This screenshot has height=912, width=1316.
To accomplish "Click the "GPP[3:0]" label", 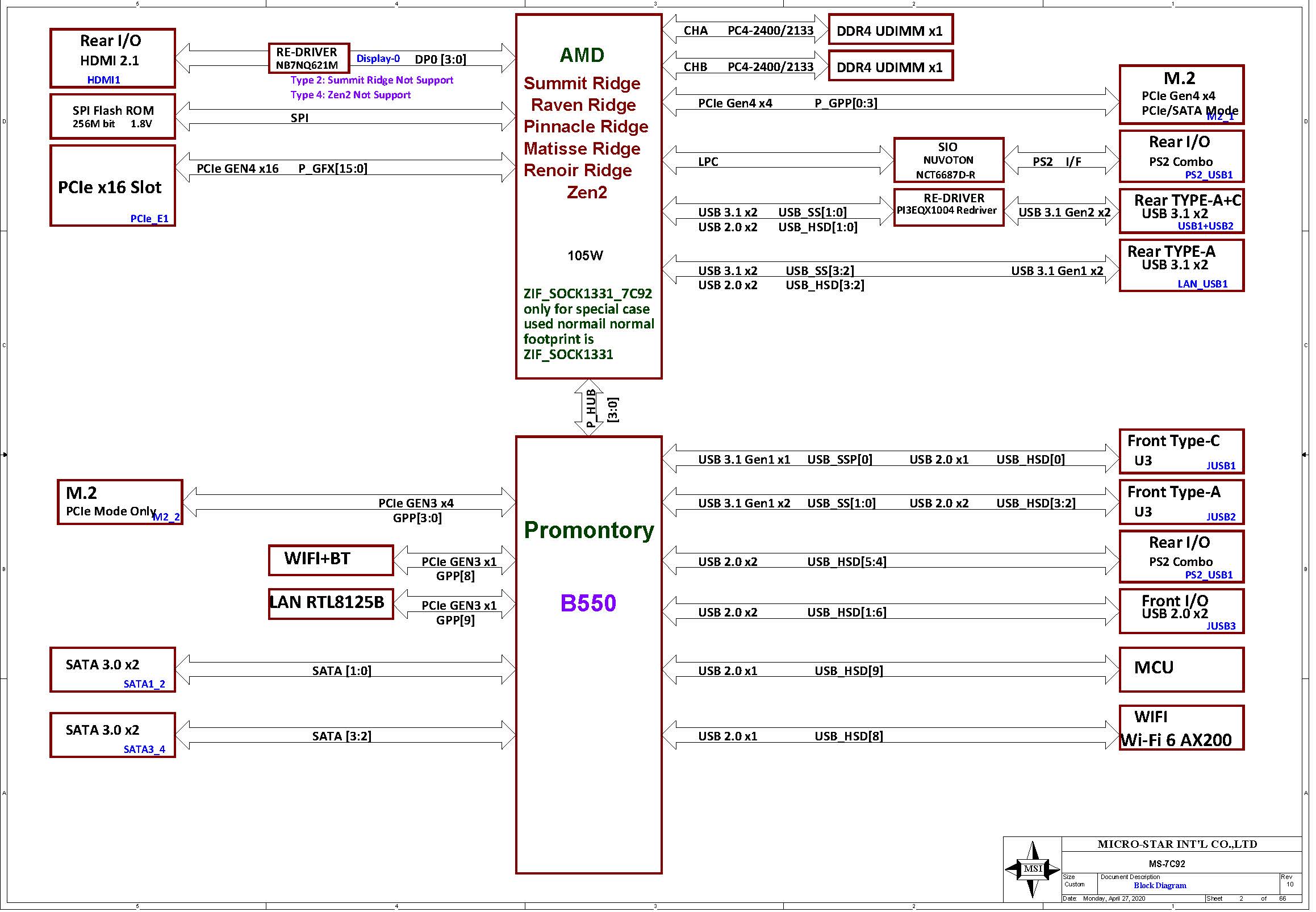I will click(x=417, y=518).
